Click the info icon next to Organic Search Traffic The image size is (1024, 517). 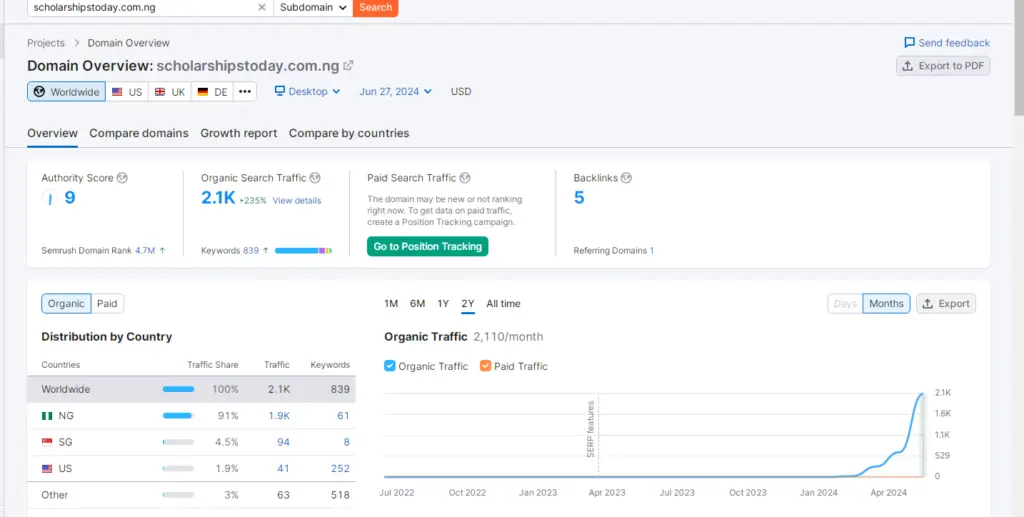tap(315, 178)
